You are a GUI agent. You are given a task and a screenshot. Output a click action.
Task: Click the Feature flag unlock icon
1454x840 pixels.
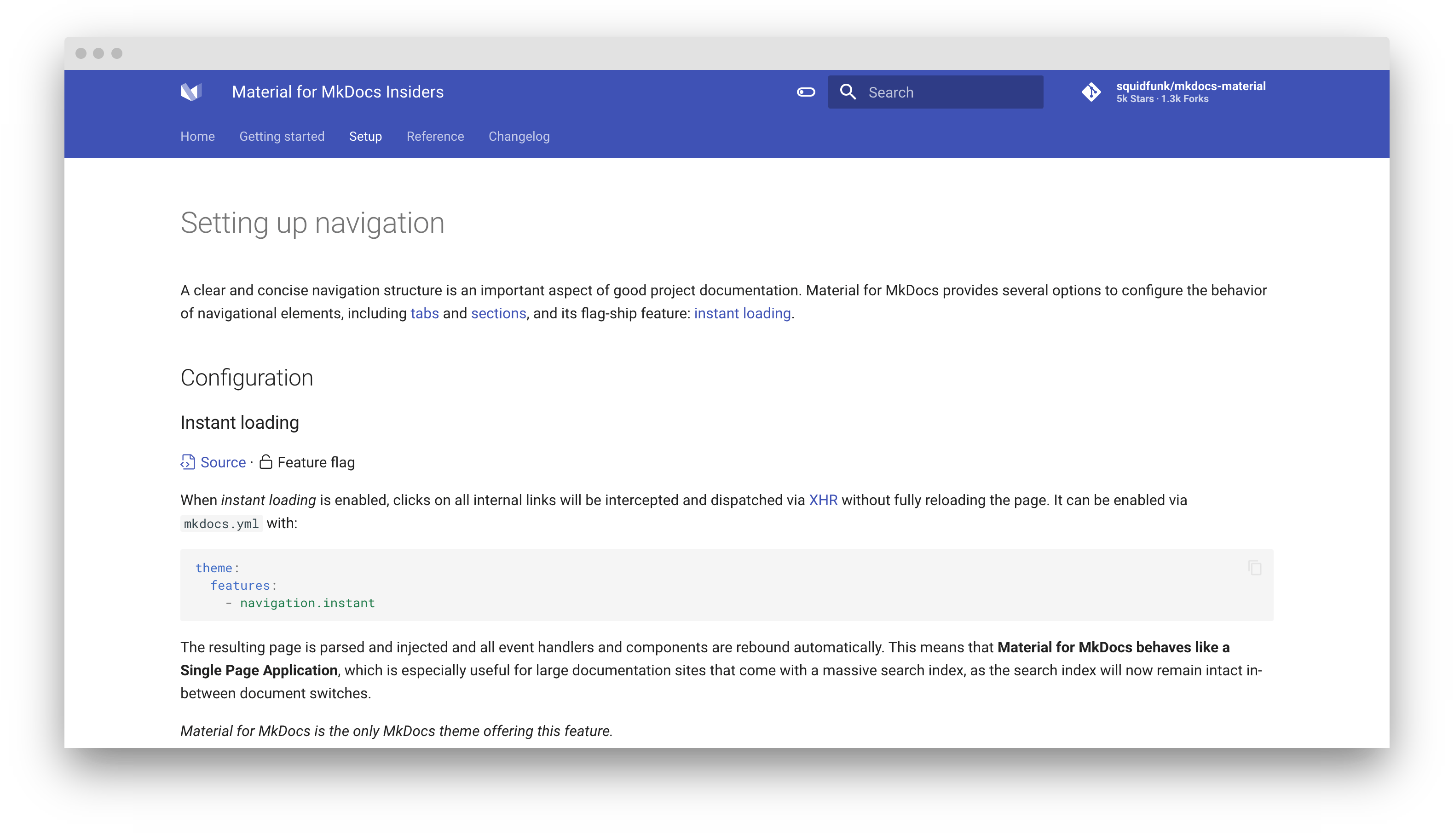click(265, 461)
